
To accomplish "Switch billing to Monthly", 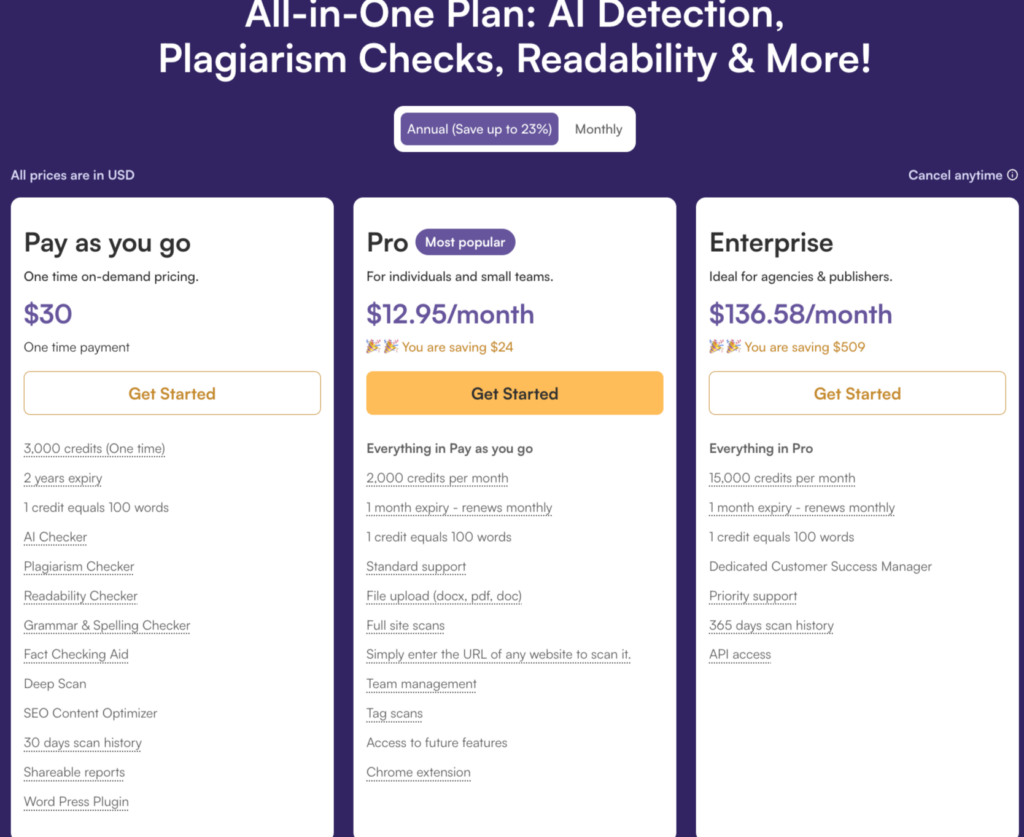I will [598, 129].
